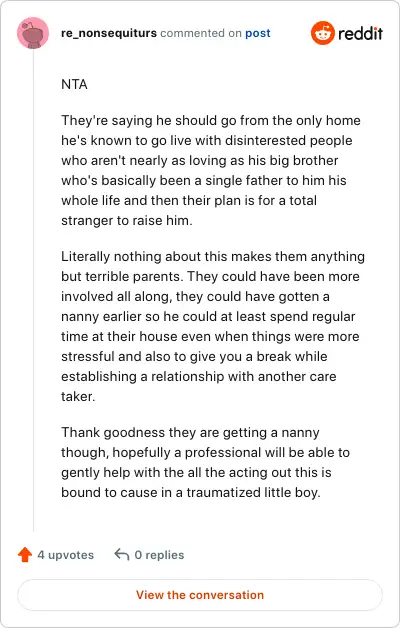Click the word "professional" in the comment
The height and width of the screenshot is (628, 400).
coord(223,453)
